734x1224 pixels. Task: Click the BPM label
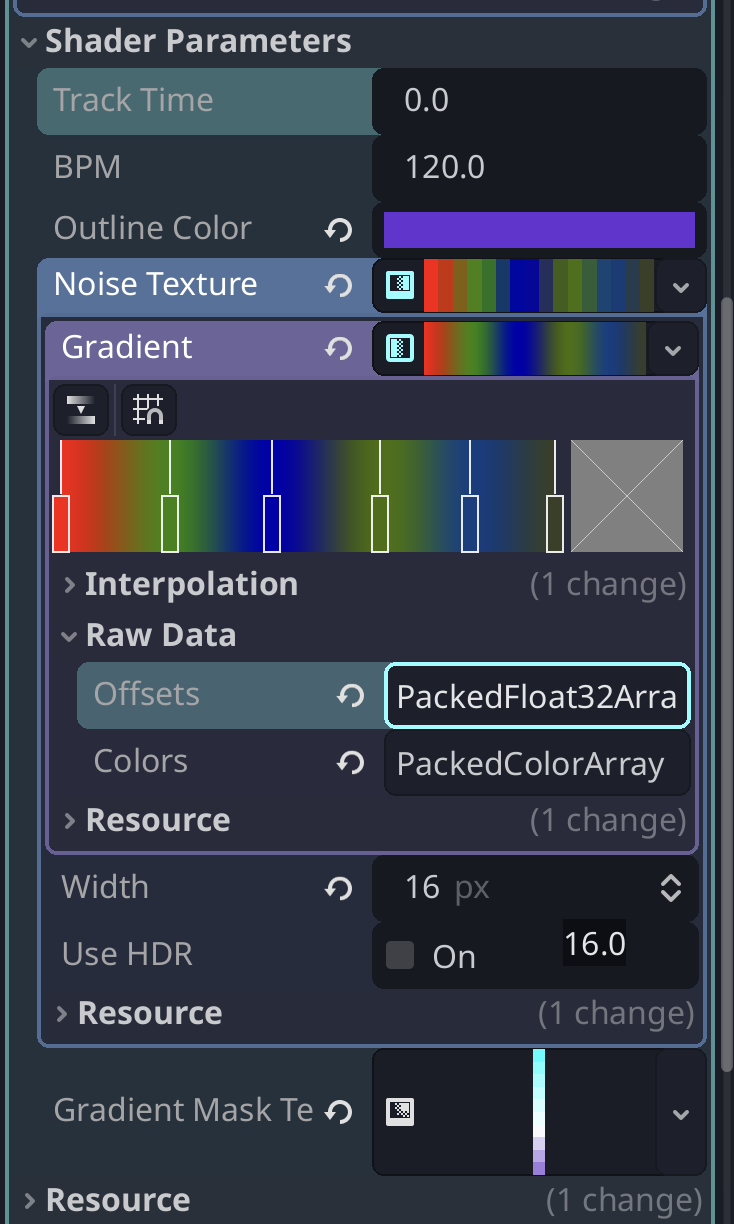tap(87, 167)
